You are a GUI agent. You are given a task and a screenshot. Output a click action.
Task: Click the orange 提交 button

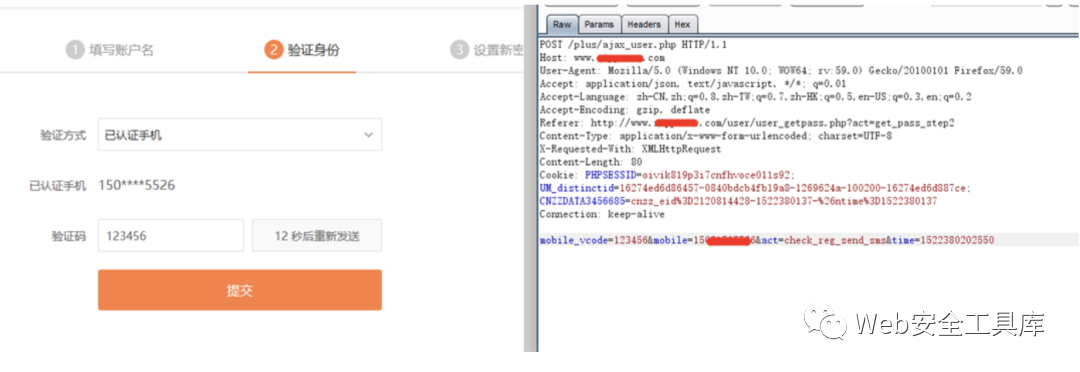pos(240,290)
